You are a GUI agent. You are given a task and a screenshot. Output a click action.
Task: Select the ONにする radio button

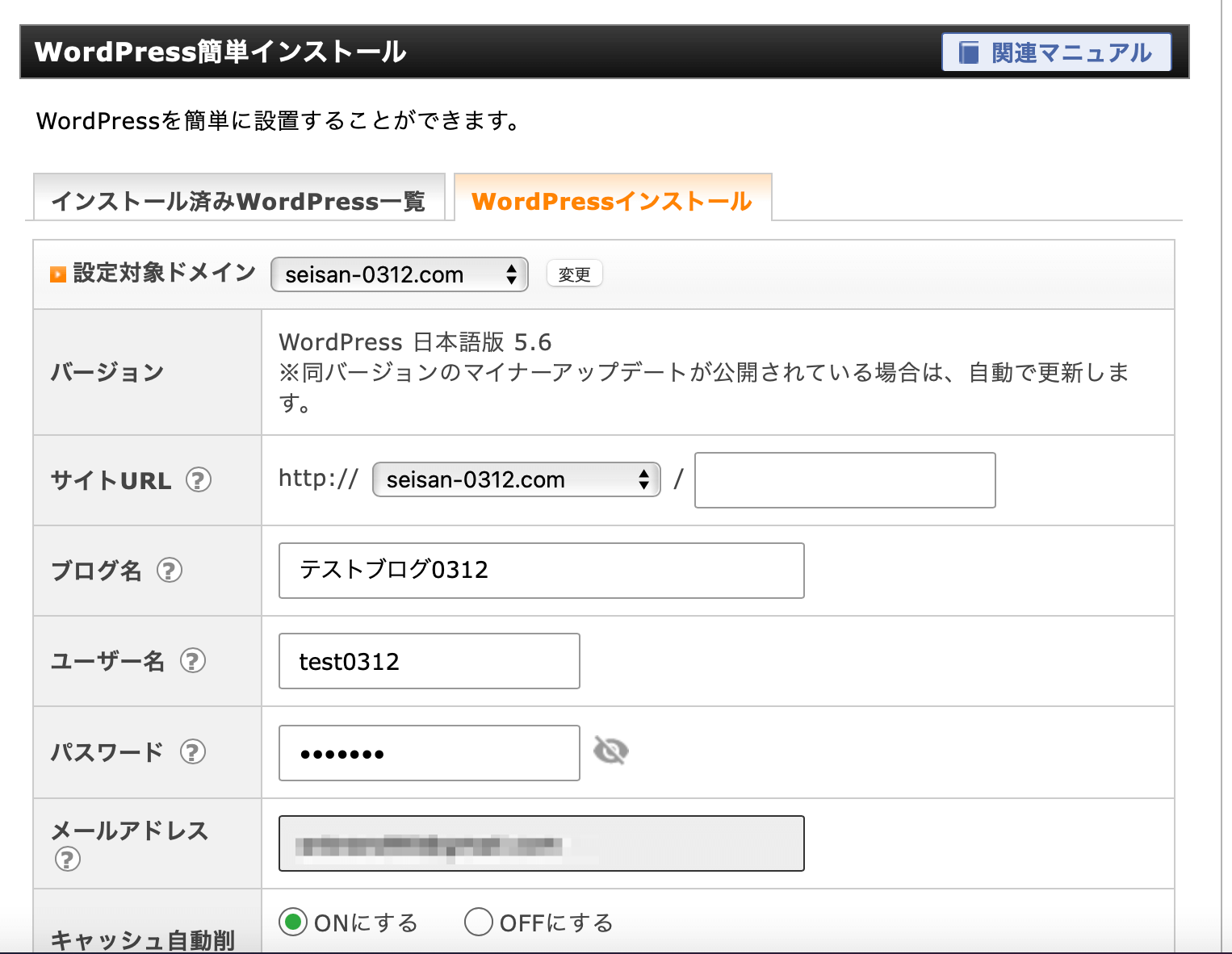click(293, 921)
